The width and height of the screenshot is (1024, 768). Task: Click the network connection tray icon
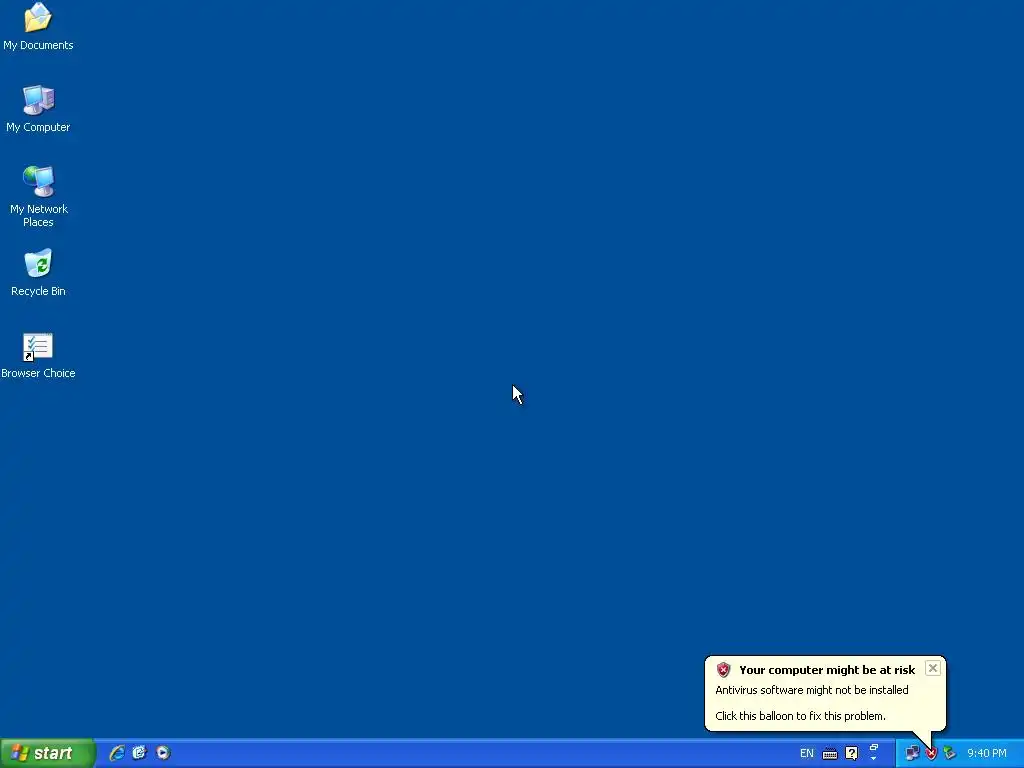tap(912, 754)
